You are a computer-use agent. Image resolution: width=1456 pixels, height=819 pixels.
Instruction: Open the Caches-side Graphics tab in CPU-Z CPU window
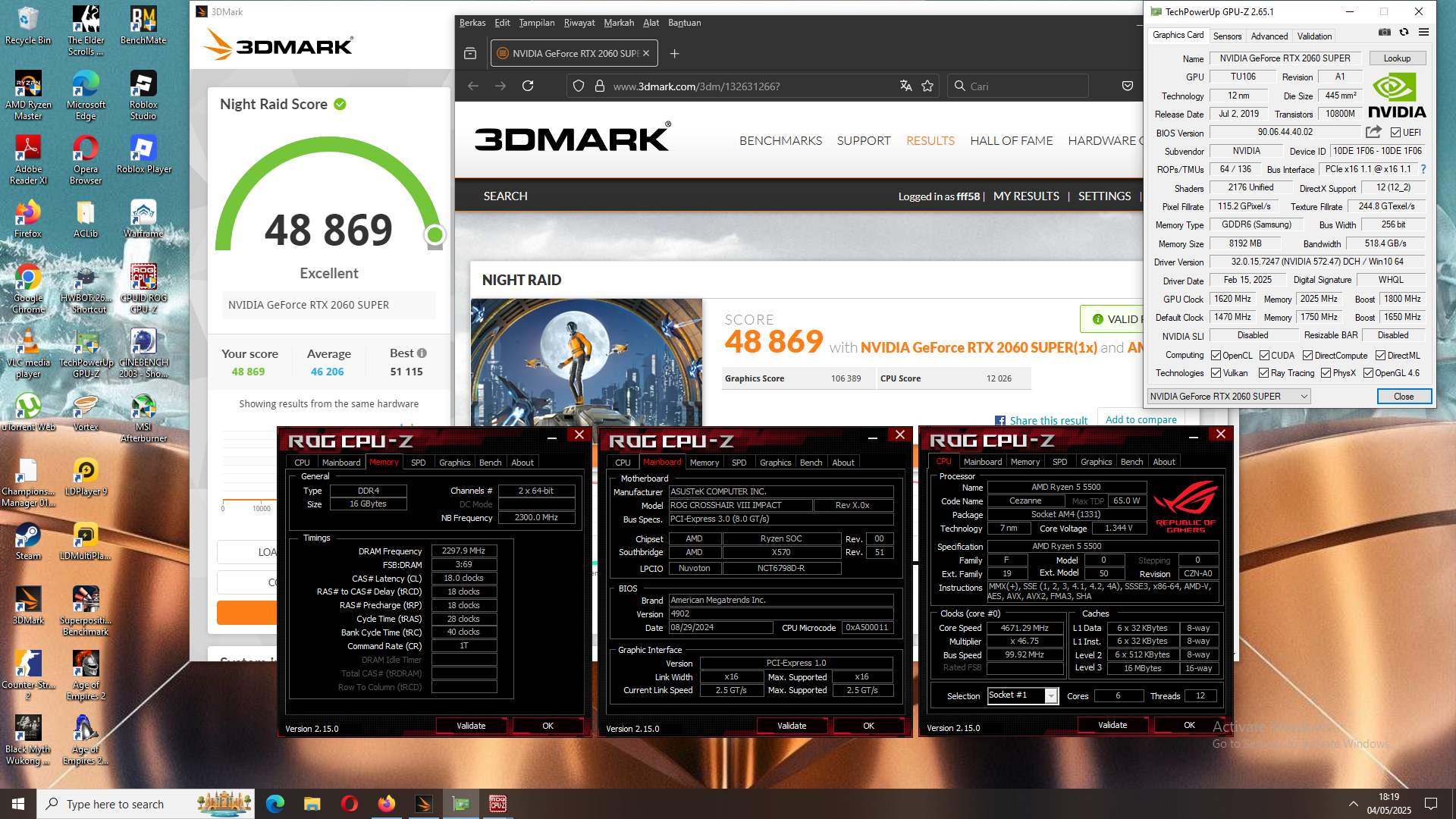click(x=1096, y=461)
